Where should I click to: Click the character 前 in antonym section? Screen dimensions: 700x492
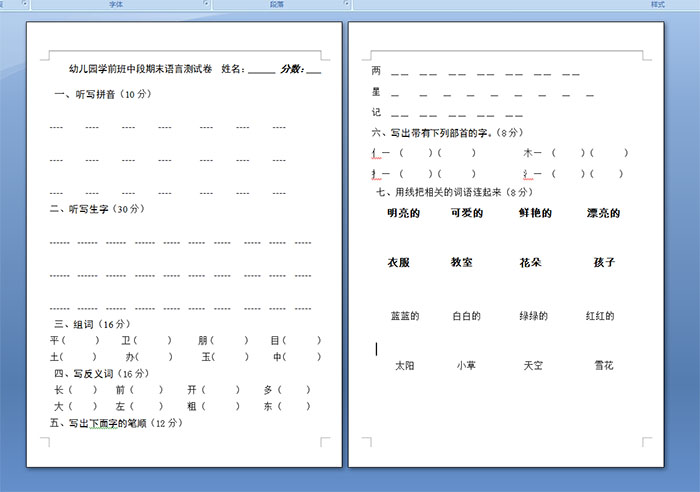point(121,390)
